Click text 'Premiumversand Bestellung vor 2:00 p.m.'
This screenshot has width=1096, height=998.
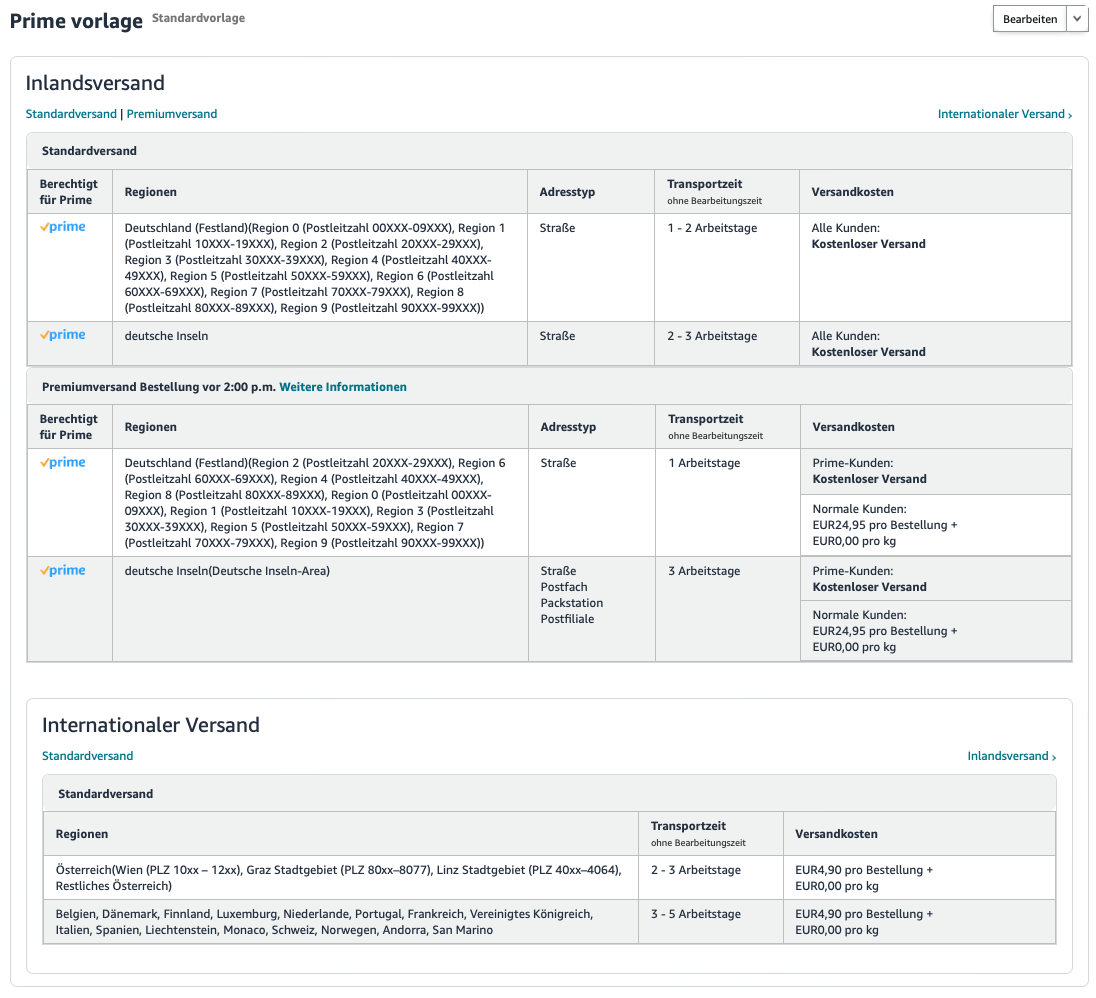[159, 387]
